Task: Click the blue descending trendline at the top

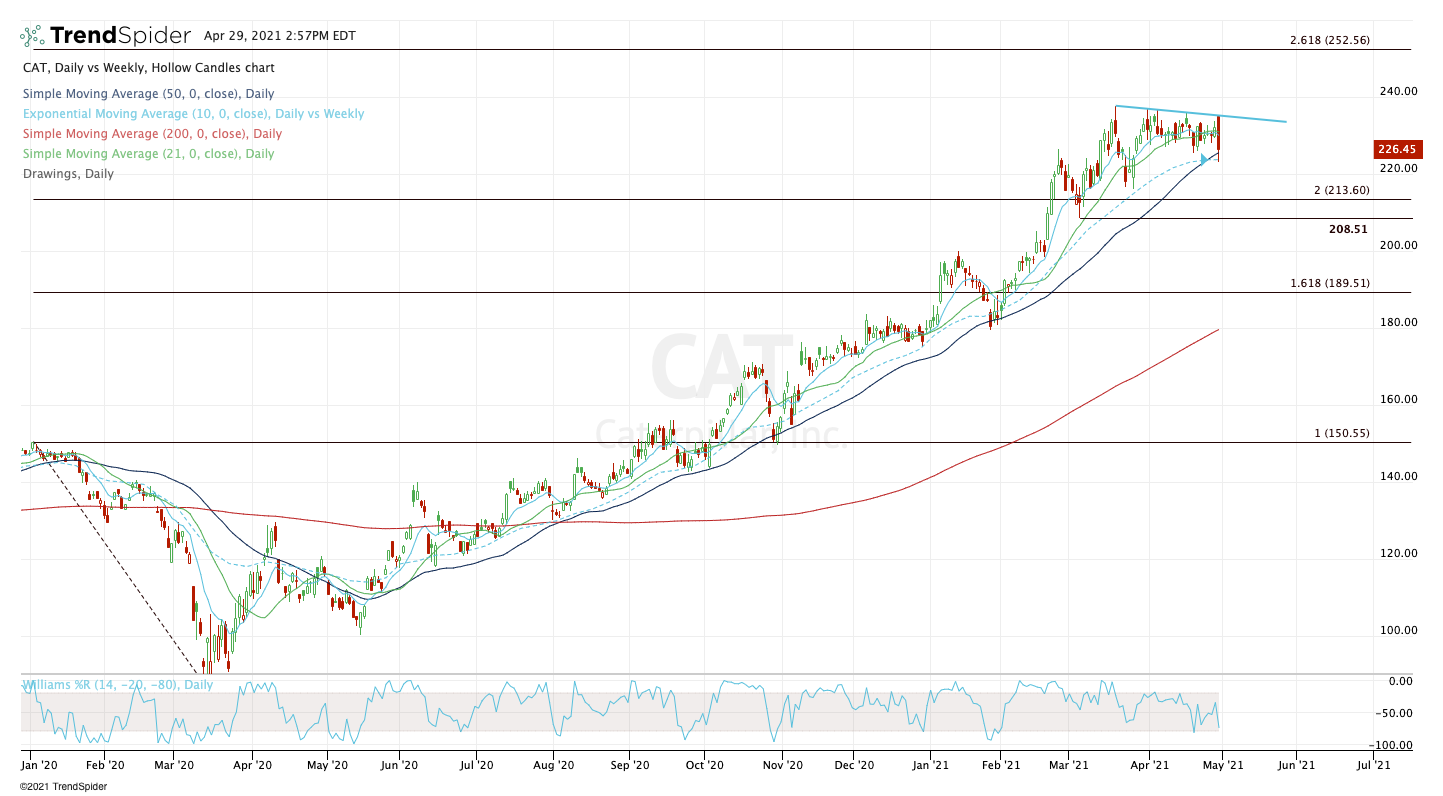Action: 1200,114
